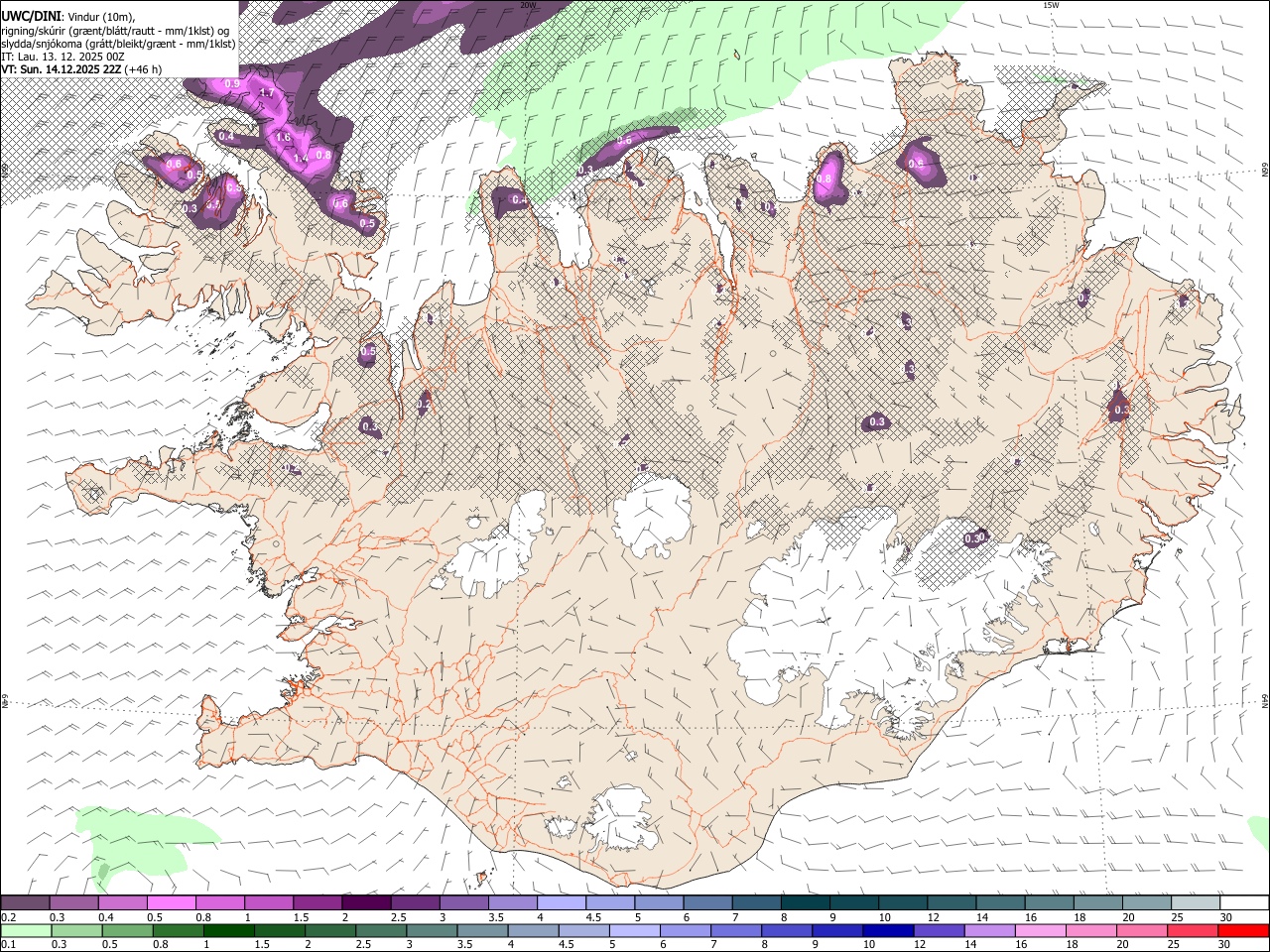Click the 0.9 snowfall value on the map
This screenshot has width=1270, height=952.
(x=232, y=84)
